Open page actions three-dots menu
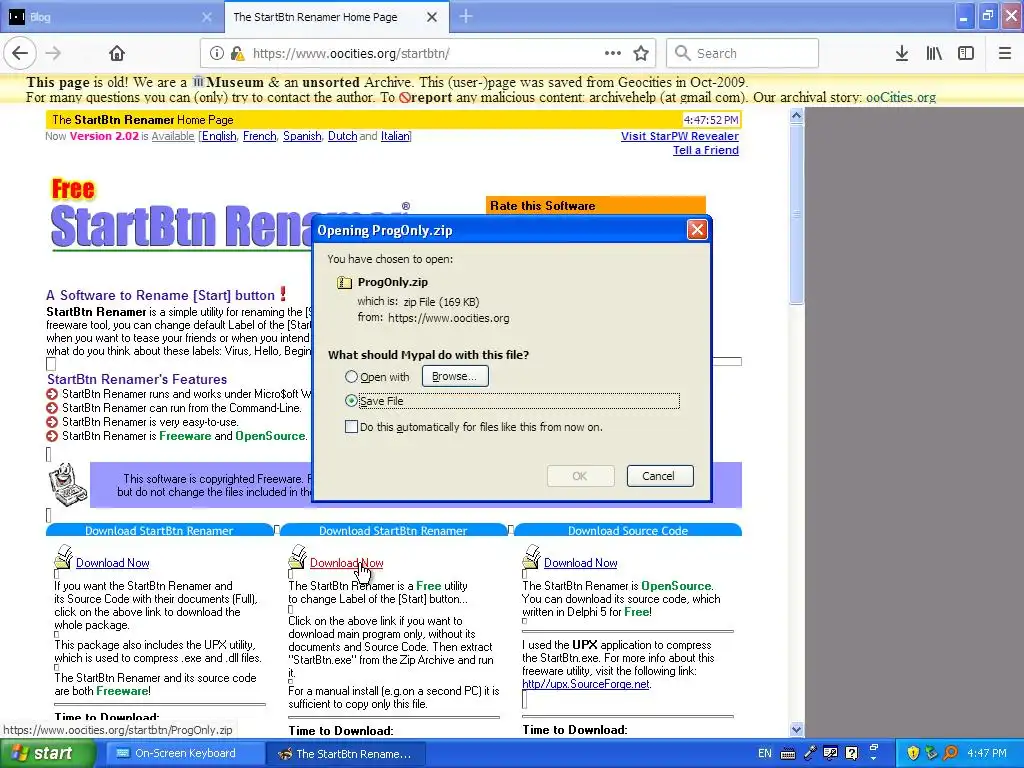Viewport: 1024px width, 768px height. click(x=613, y=53)
